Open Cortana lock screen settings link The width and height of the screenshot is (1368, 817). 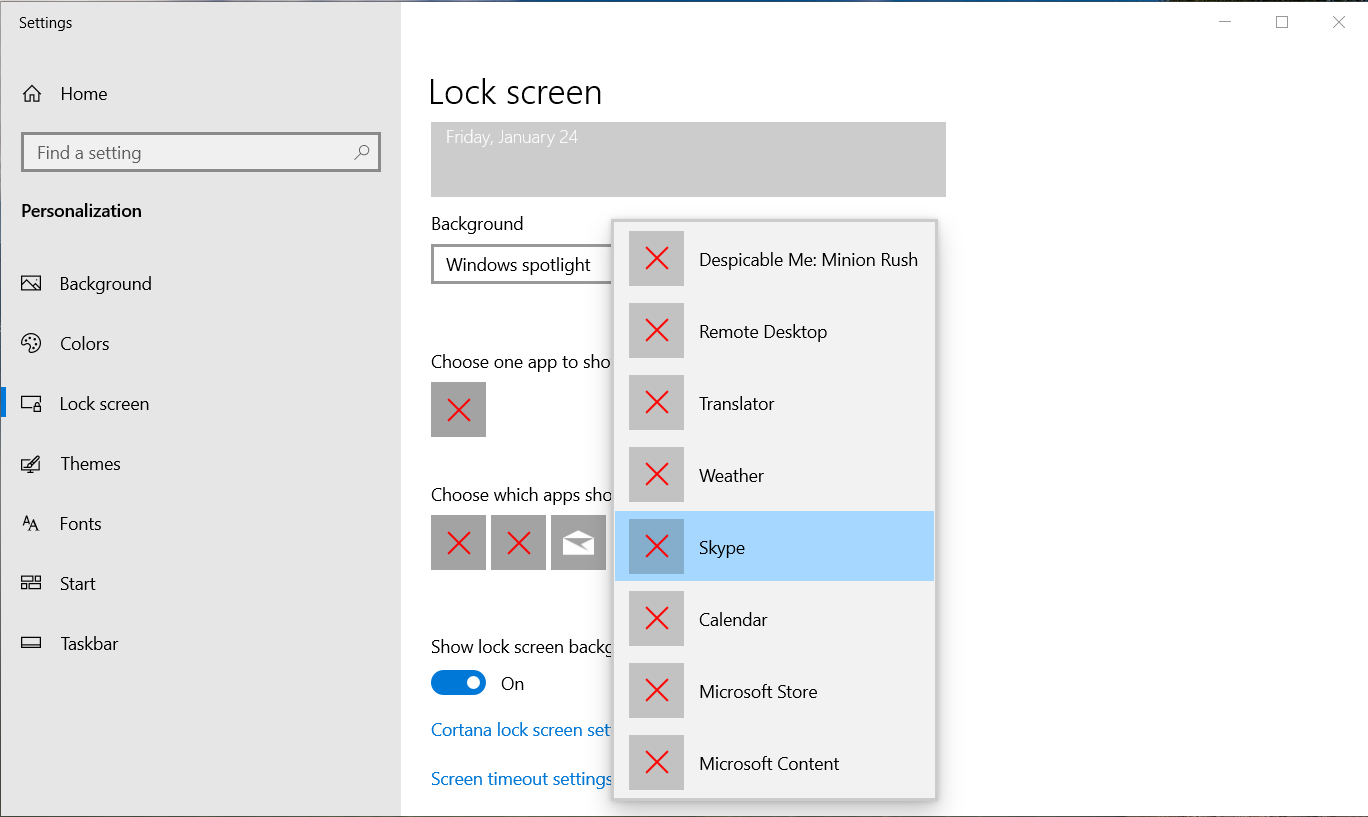coord(521,730)
